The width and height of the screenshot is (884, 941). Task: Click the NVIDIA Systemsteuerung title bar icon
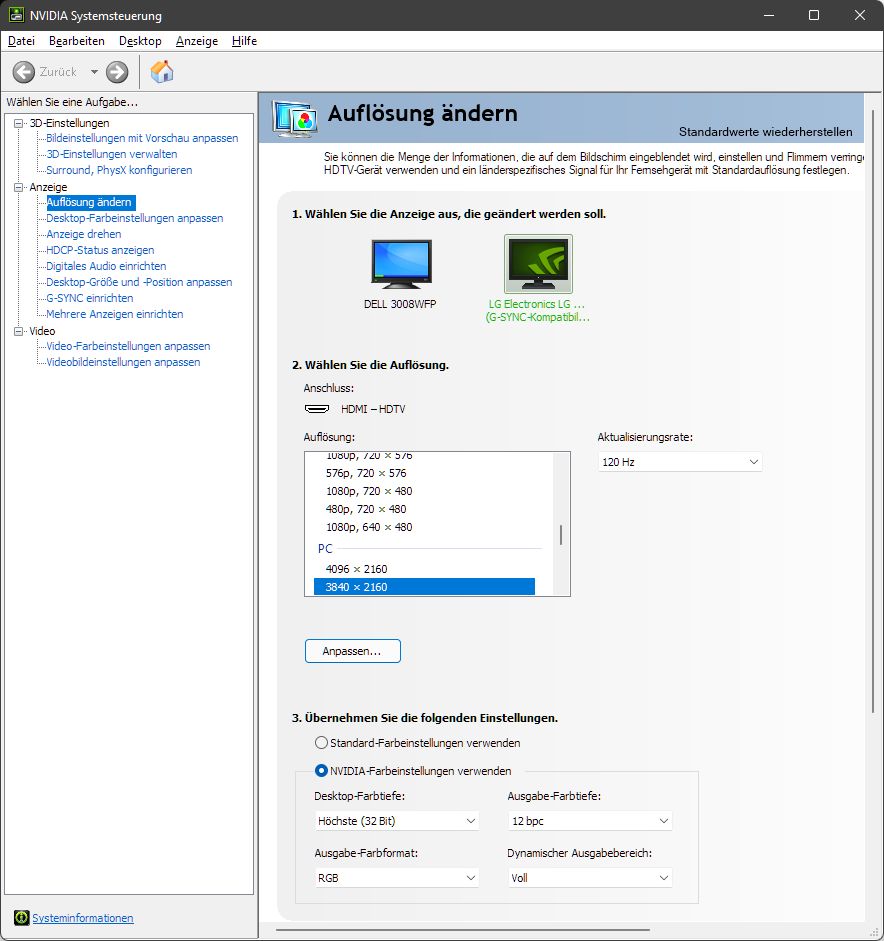click(16, 15)
